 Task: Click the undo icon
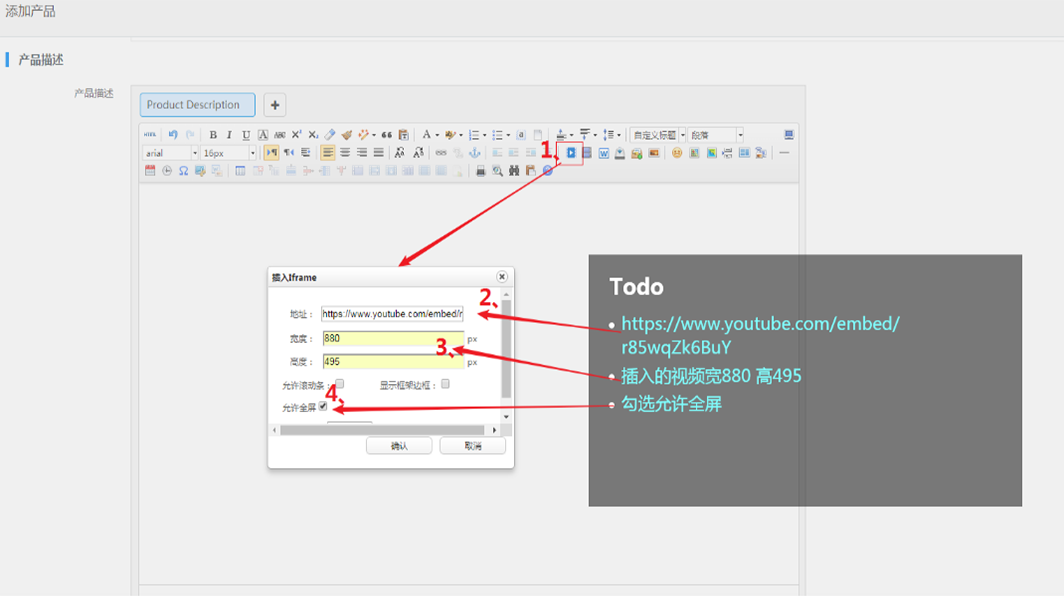173,135
